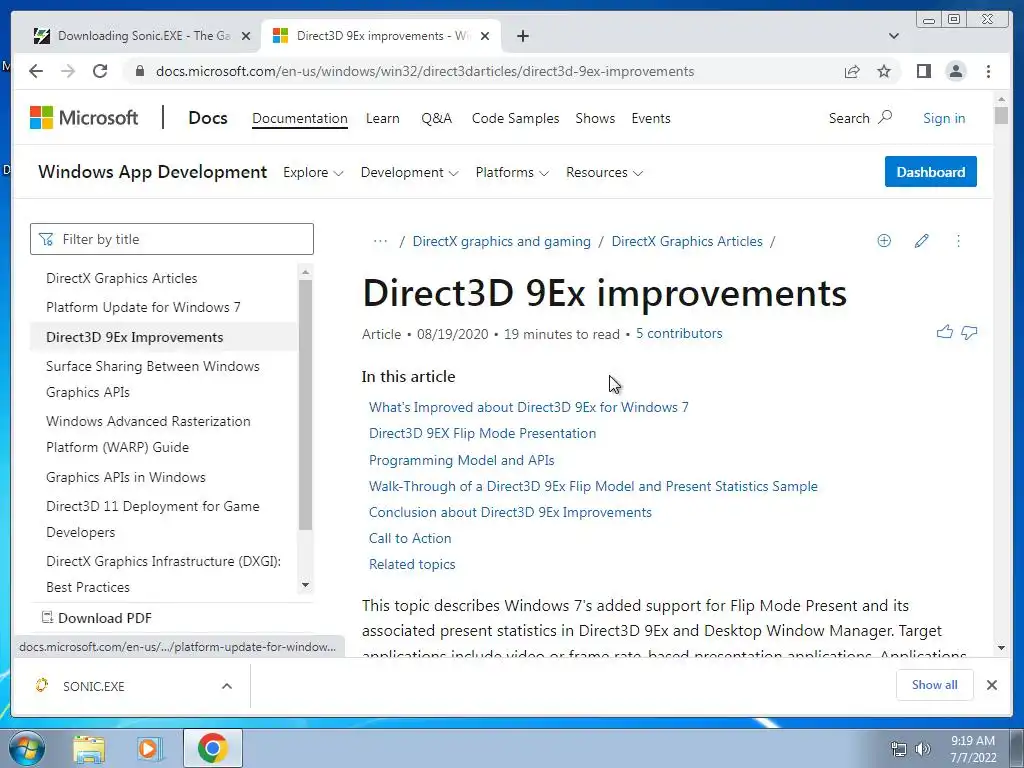The width and height of the screenshot is (1024, 768).
Task: Open Surface Sharing Between Windows Graphics APIs
Action: [152, 379]
